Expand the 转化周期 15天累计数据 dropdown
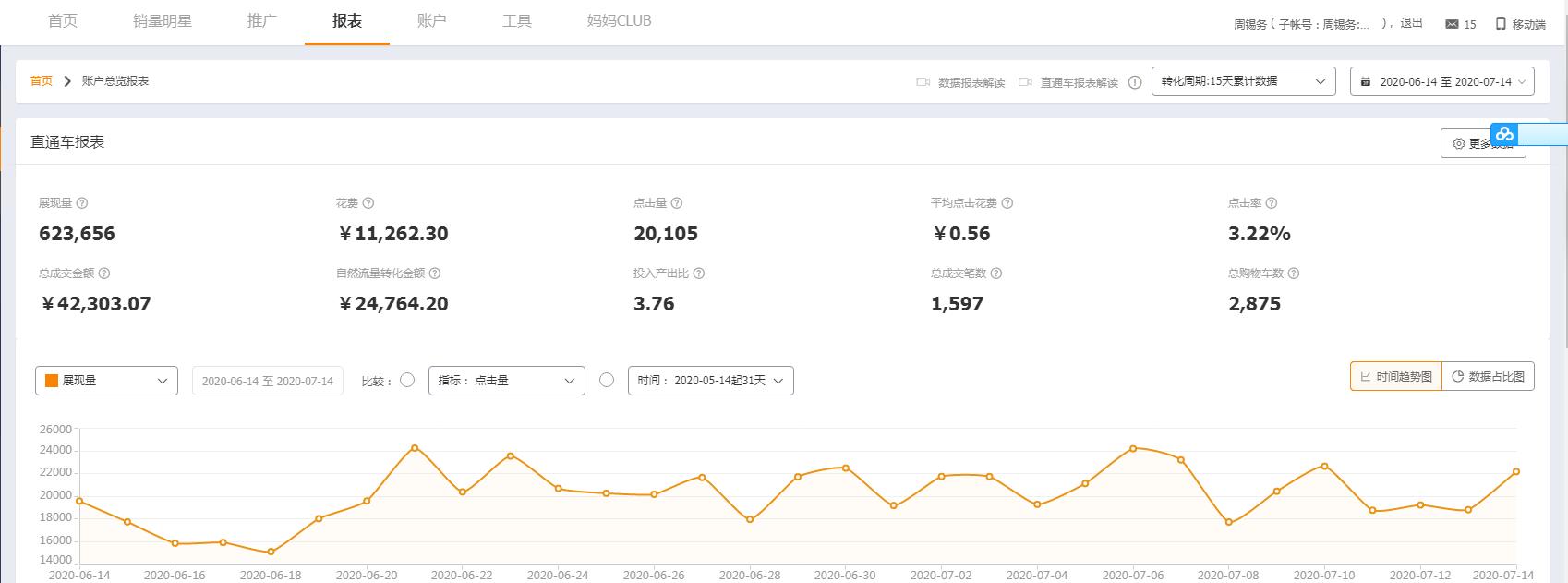Image resolution: width=1568 pixels, height=583 pixels. 1243,81
